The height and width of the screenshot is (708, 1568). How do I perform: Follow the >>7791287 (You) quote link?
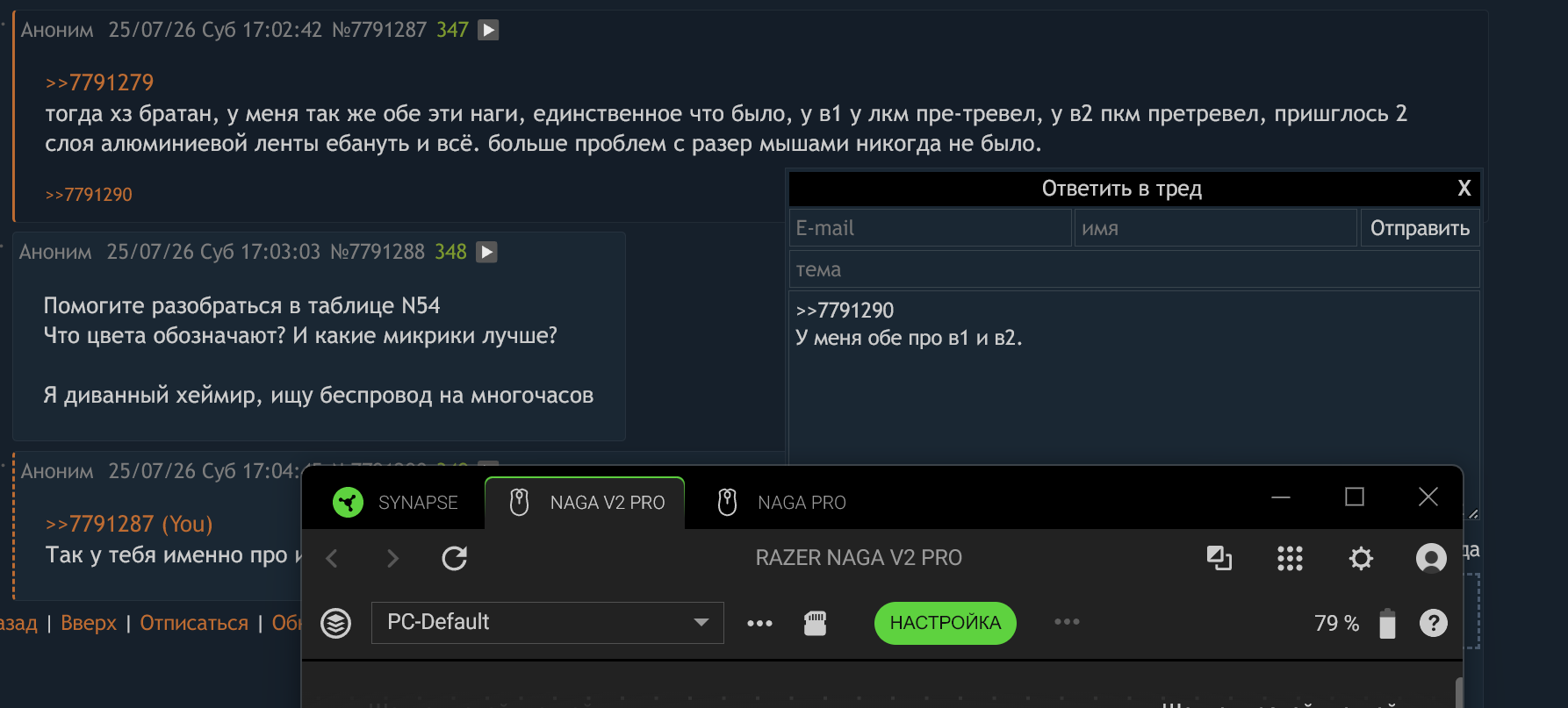(129, 524)
